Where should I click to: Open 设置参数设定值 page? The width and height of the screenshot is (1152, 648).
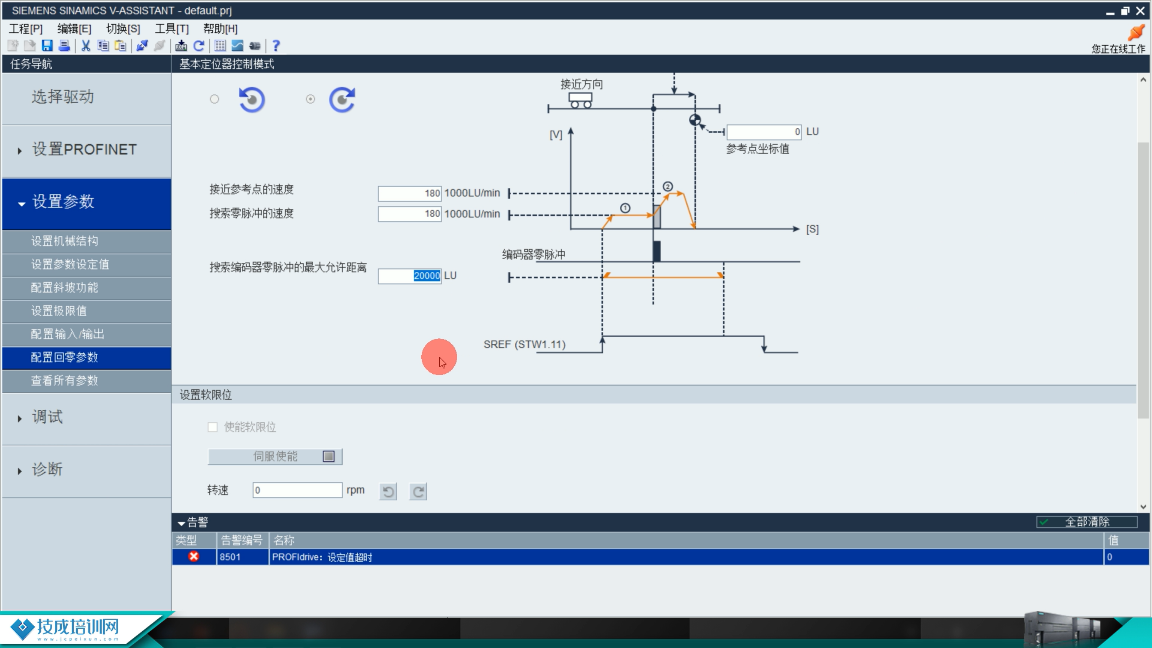(87, 264)
